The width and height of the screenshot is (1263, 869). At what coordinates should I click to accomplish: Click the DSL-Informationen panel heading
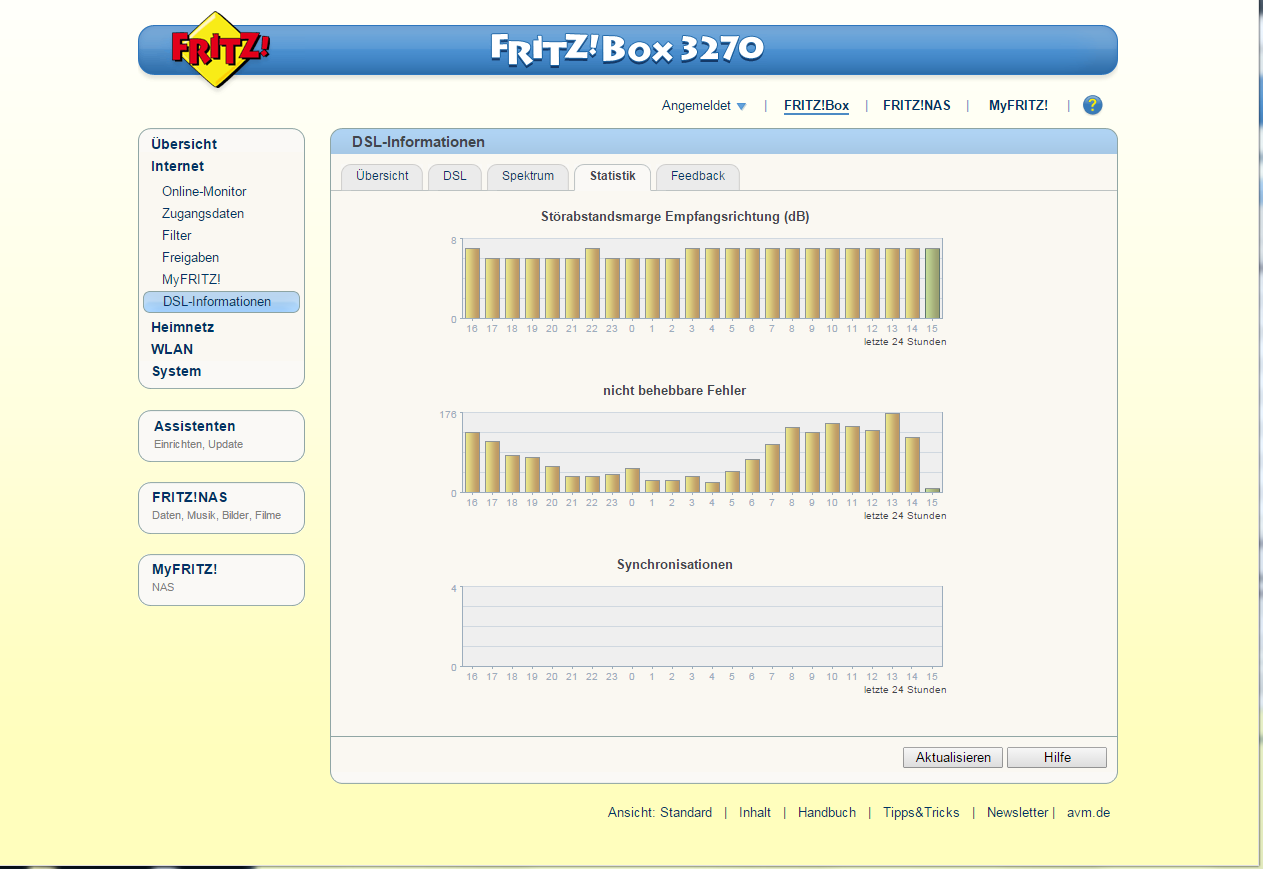[418, 142]
